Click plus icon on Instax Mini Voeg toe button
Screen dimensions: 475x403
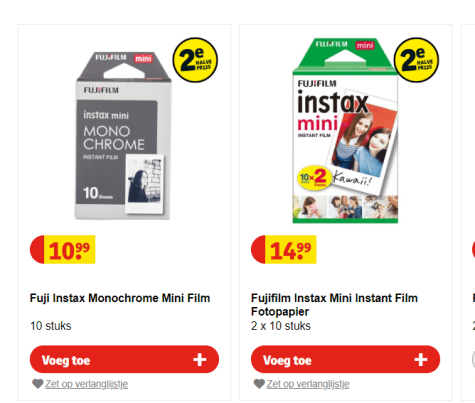click(x=421, y=360)
